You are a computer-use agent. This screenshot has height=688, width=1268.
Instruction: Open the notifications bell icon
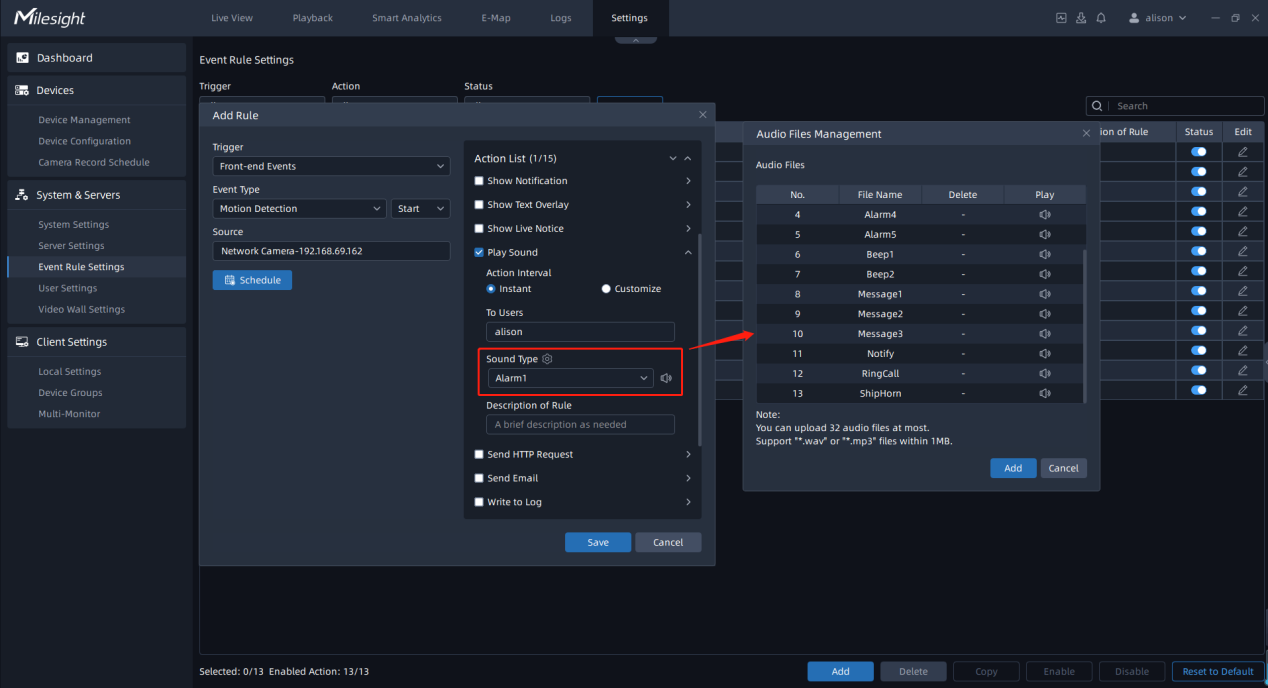[1101, 18]
